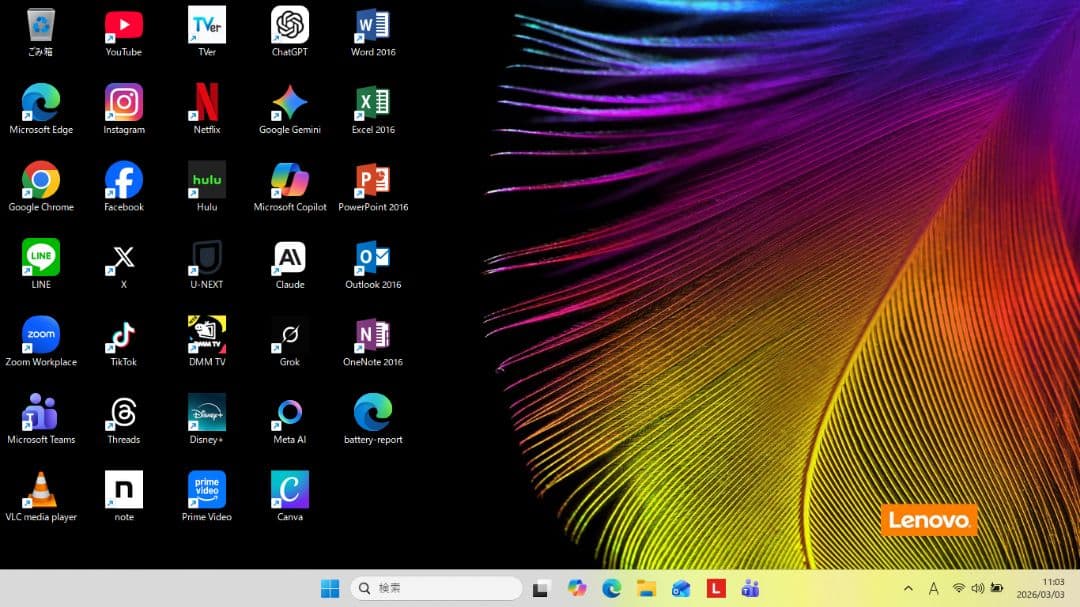Viewport: 1080px width, 607px height.
Task: Click the taskbar search box
Action: click(x=436, y=588)
